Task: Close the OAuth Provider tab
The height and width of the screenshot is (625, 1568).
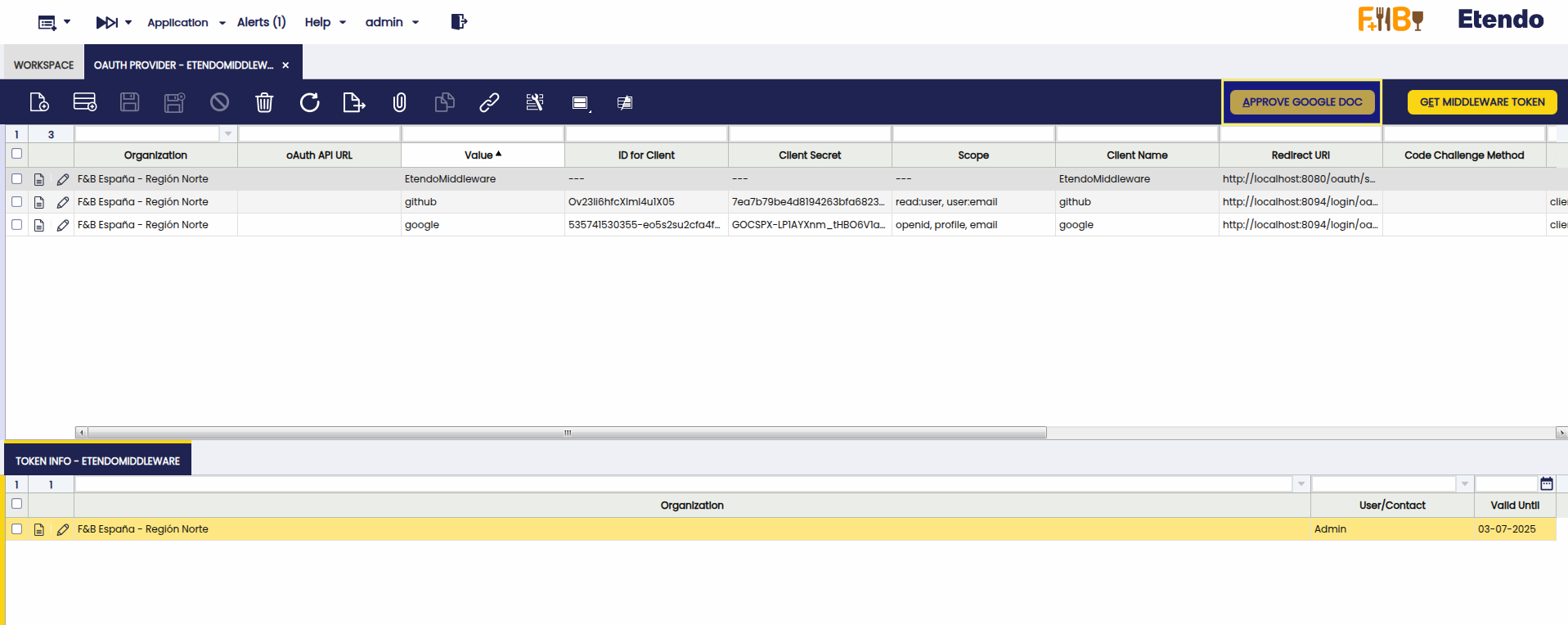Action: click(x=285, y=65)
